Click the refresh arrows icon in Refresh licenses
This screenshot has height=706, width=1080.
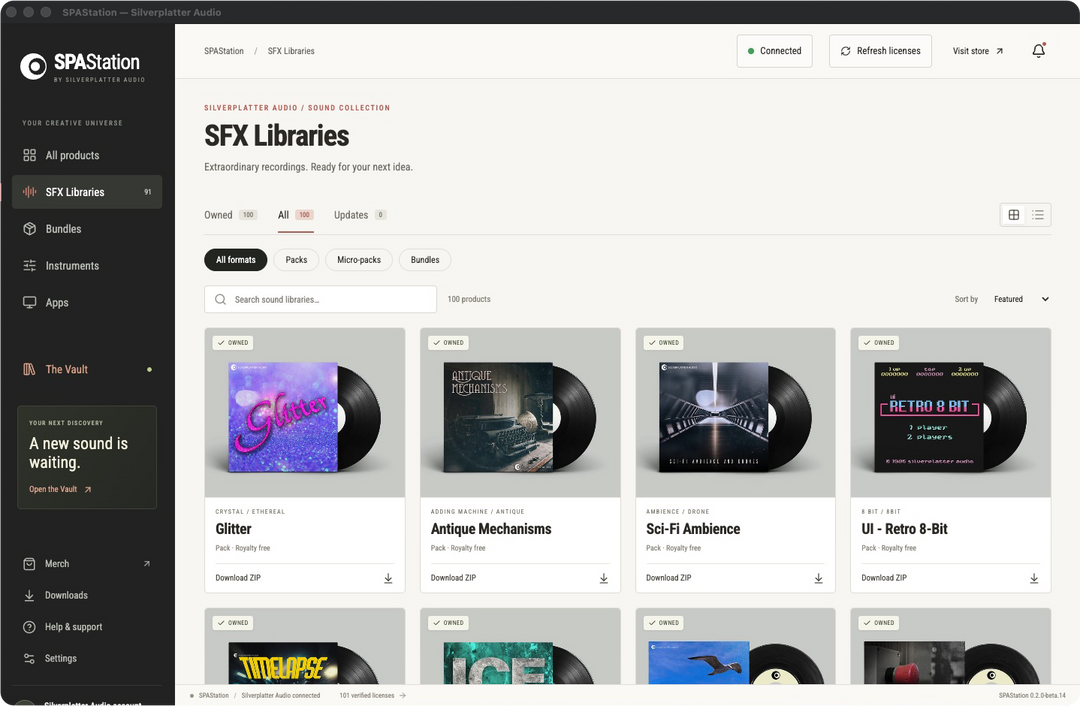[845, 51]
